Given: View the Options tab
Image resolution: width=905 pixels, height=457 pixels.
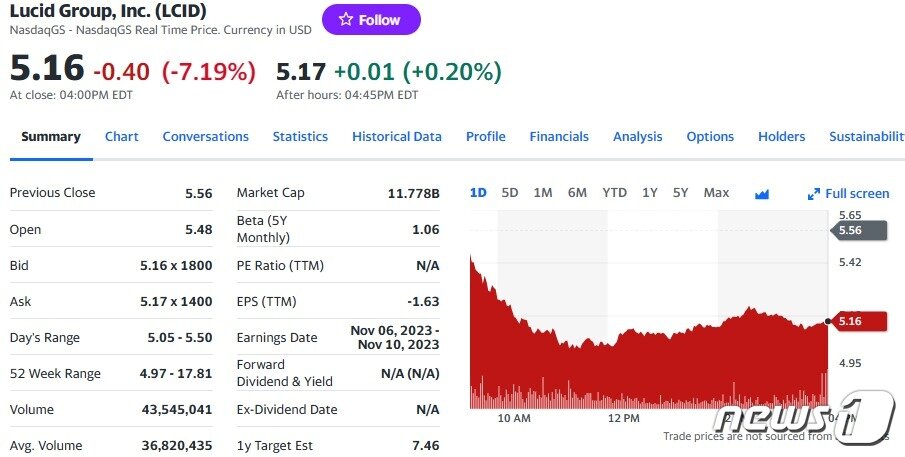Looking at the screenshot, I should click(x=710, y=137).
